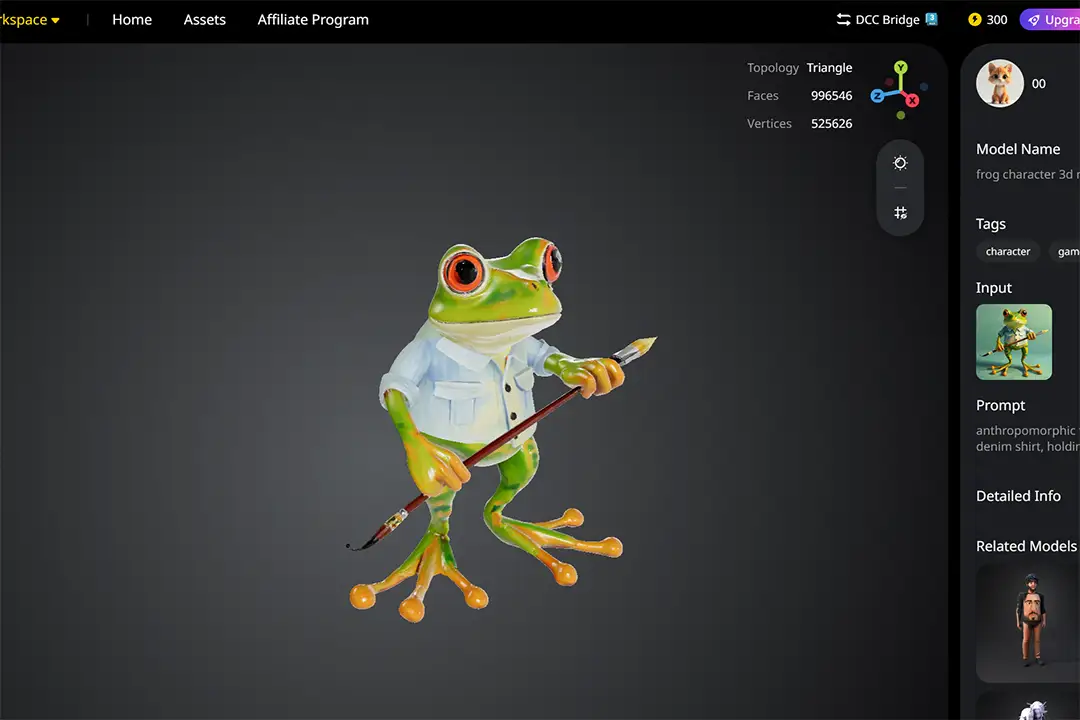Open the DCC Bridge transfer icon
Viewport: 1080px width, 720px height.
(x=842, y=19)
